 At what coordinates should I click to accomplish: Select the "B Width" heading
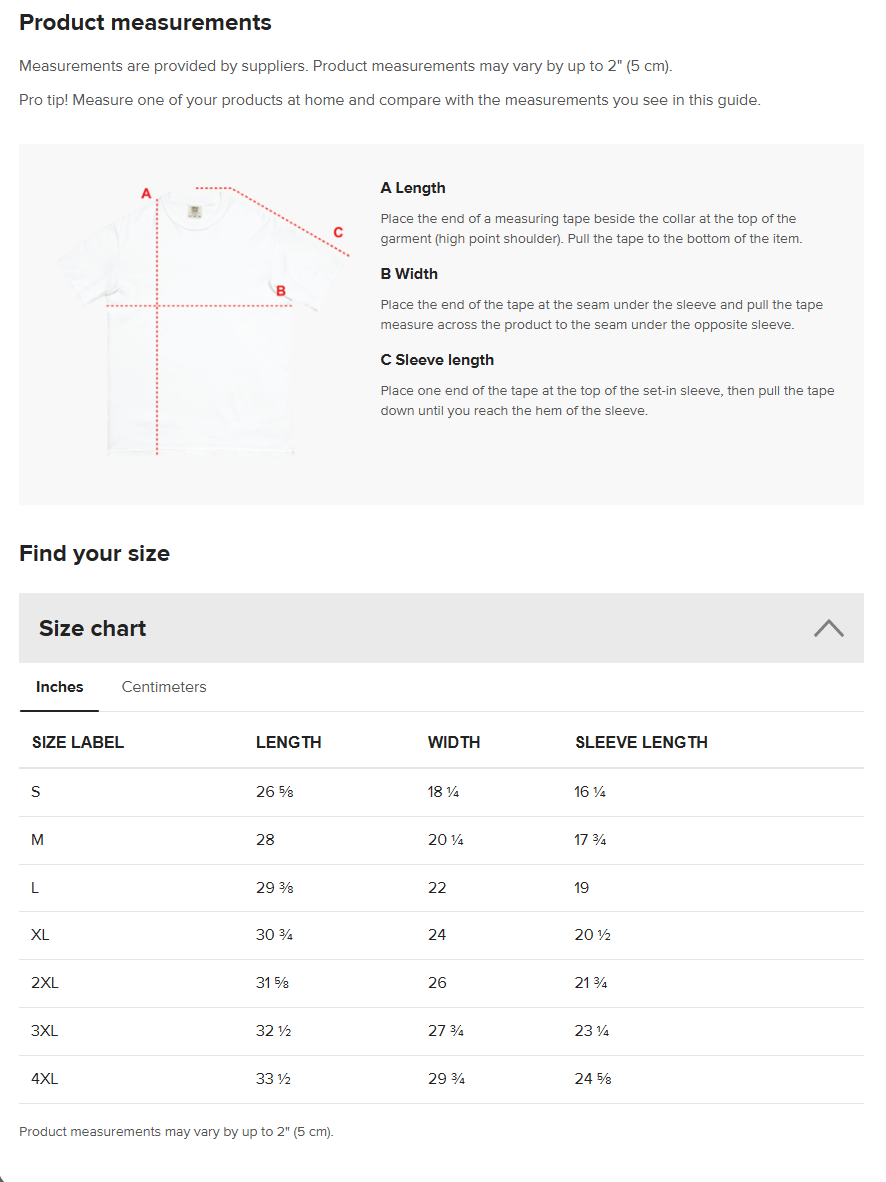[409, 274]
